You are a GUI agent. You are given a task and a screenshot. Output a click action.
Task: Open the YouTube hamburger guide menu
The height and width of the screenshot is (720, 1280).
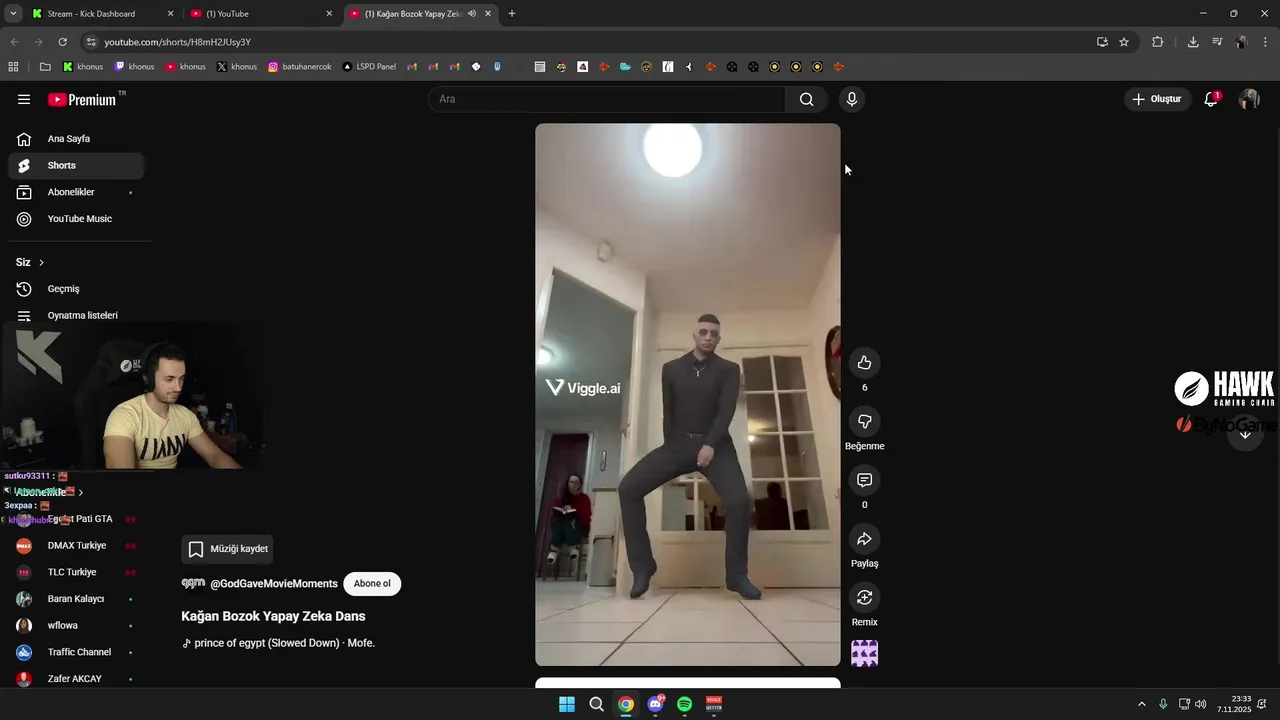coord(24,99)
